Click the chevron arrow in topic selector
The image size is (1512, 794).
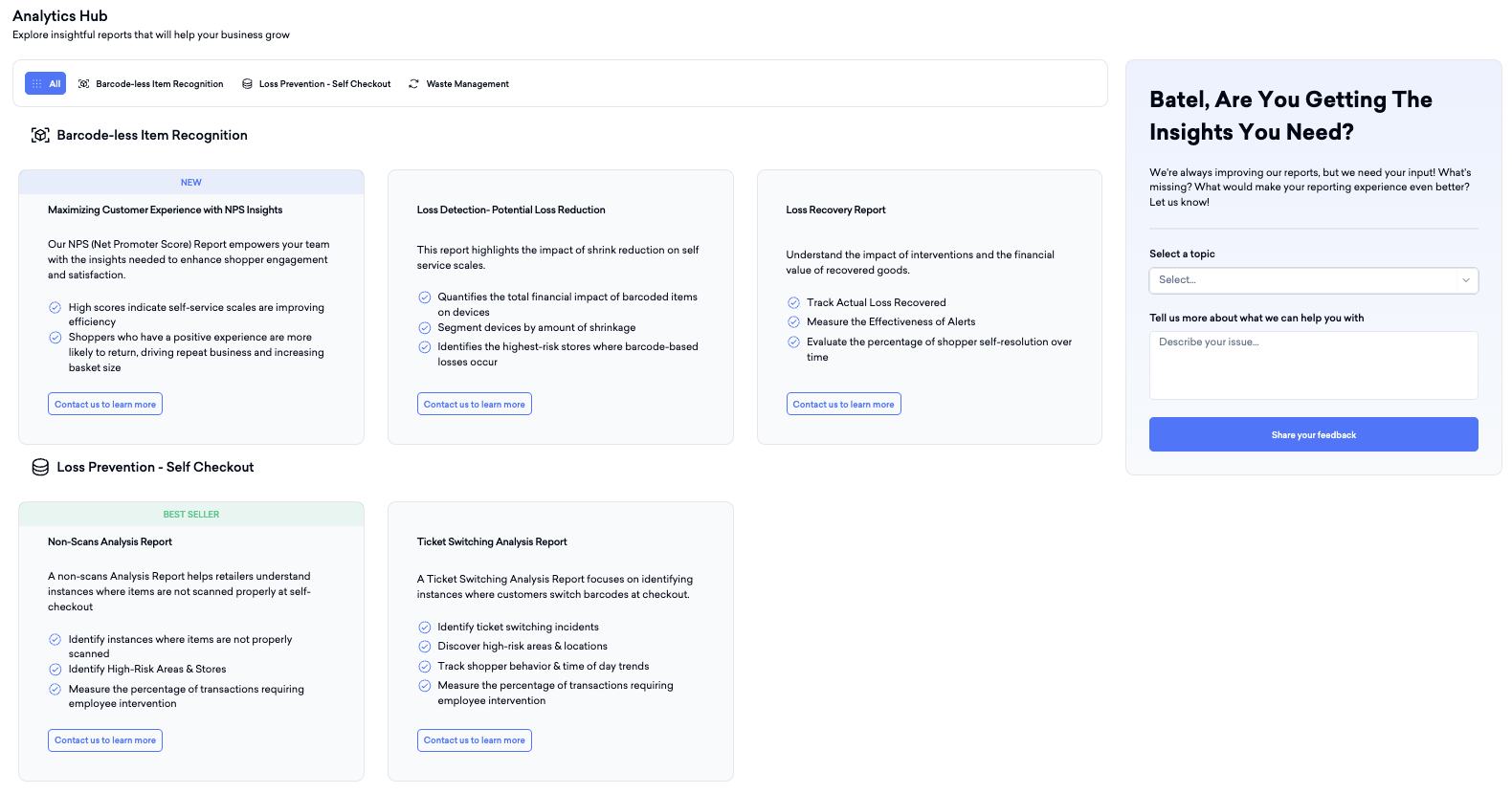point(1465,280)
